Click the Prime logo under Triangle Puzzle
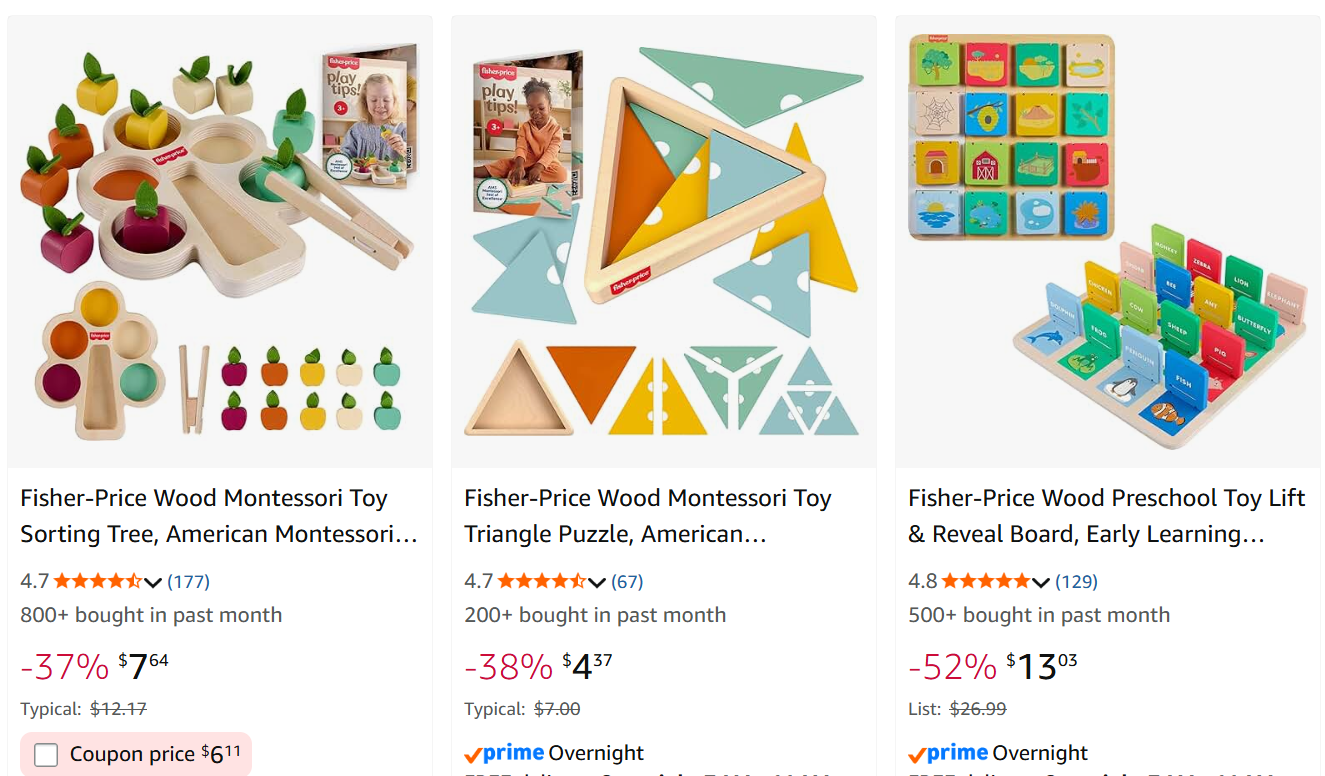 (x=504, y=753)
